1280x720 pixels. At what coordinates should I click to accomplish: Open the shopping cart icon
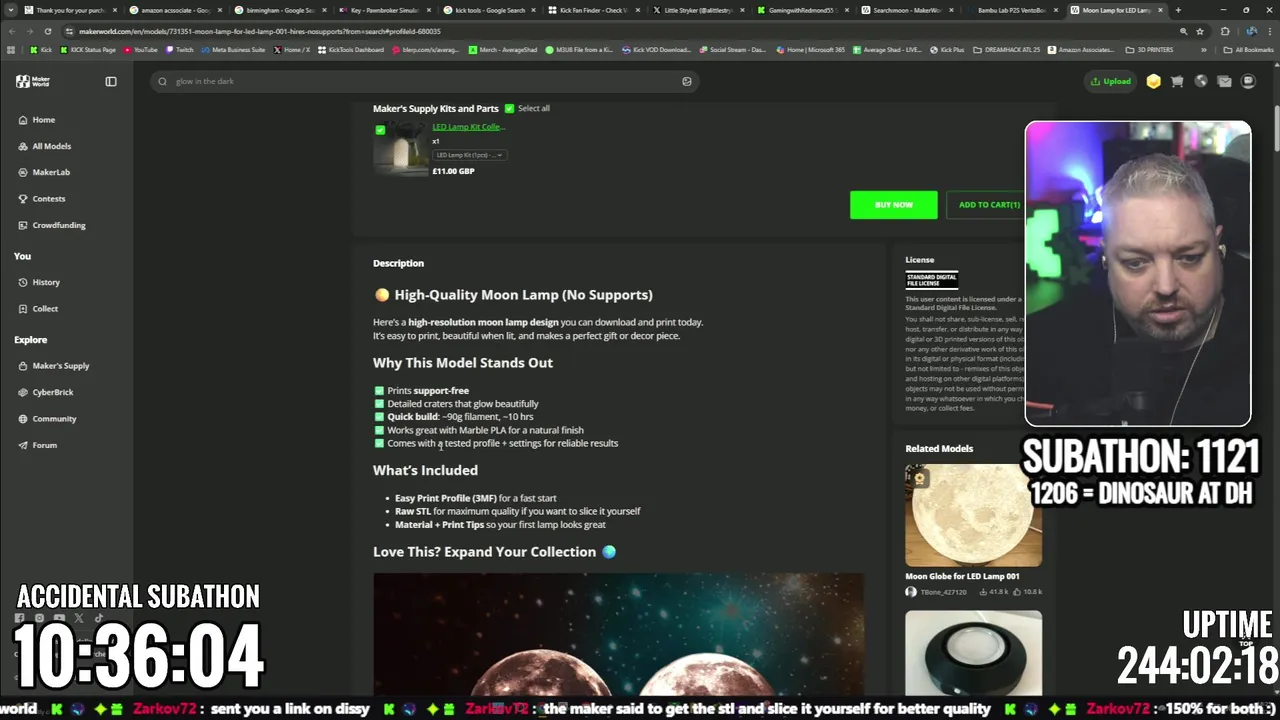(1177, 81)
